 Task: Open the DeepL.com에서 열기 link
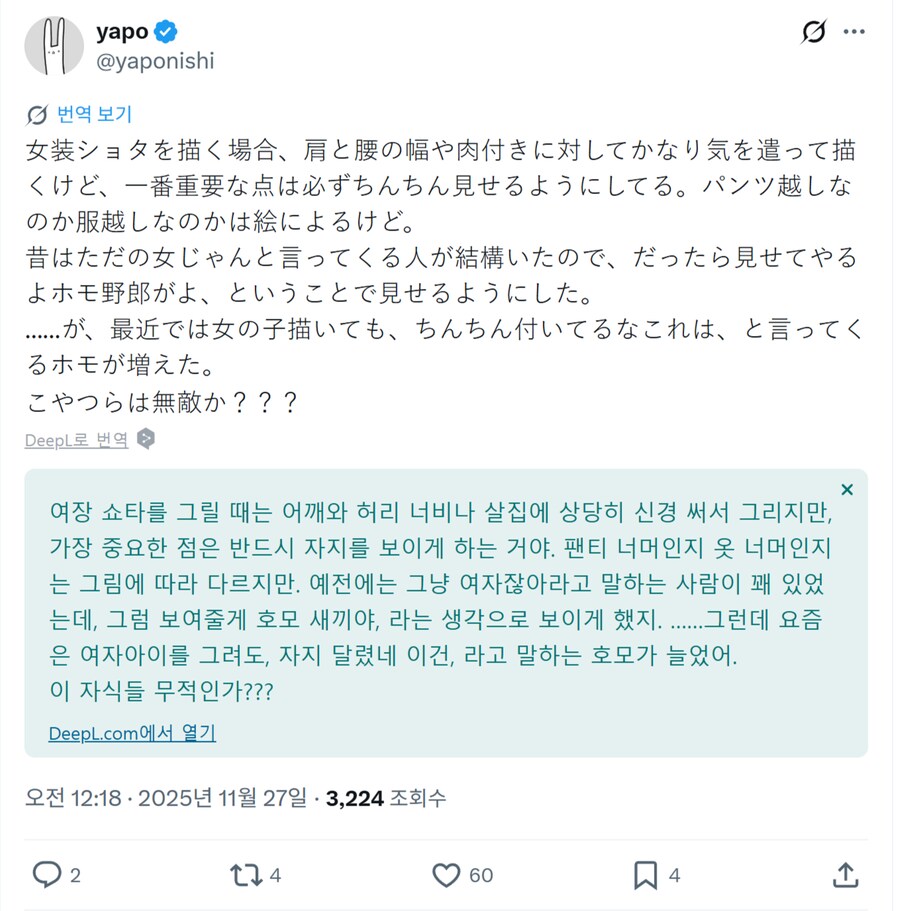point(130,734)
